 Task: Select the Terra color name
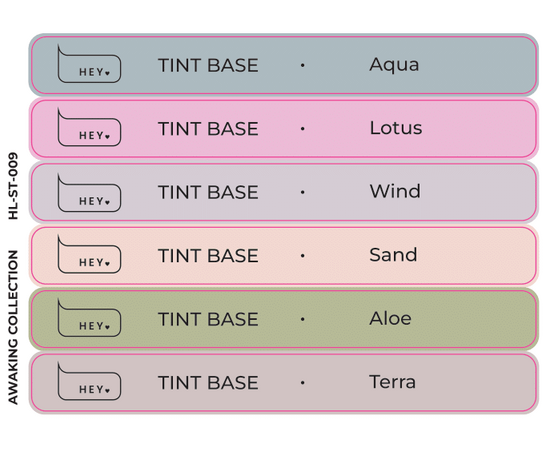pyautogui.click(x=393, y=382)
